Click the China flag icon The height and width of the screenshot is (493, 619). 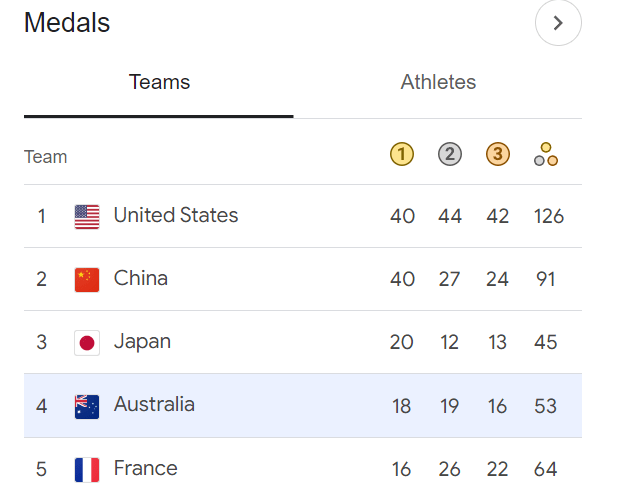[87, 280]
